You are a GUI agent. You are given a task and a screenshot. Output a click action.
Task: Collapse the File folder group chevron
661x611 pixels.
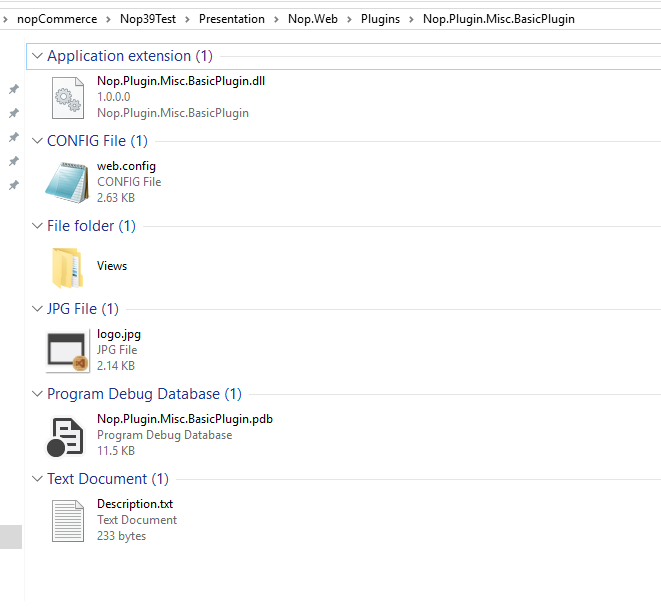(x=38, y=226)
